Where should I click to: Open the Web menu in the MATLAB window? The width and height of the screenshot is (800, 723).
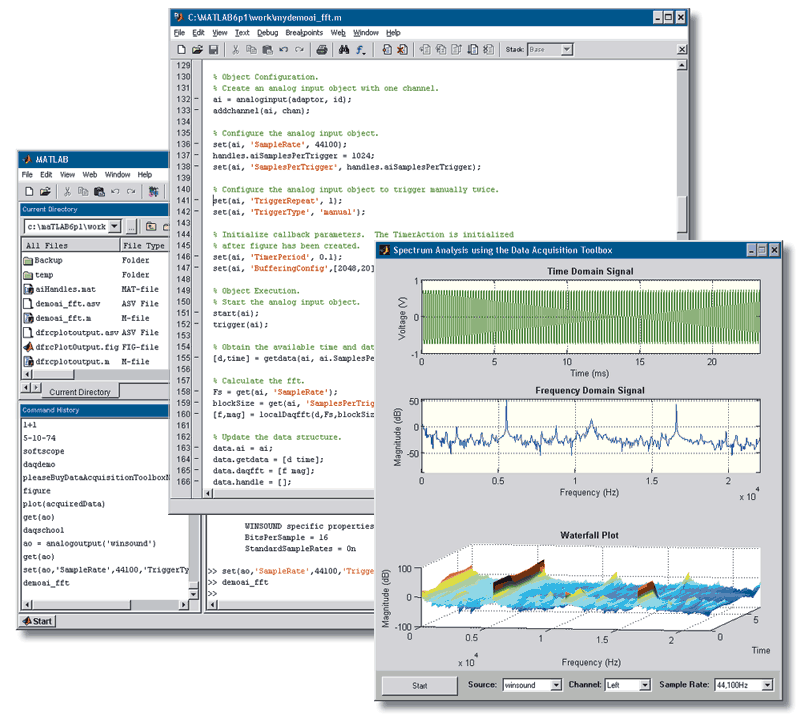(x=90, y=174)
